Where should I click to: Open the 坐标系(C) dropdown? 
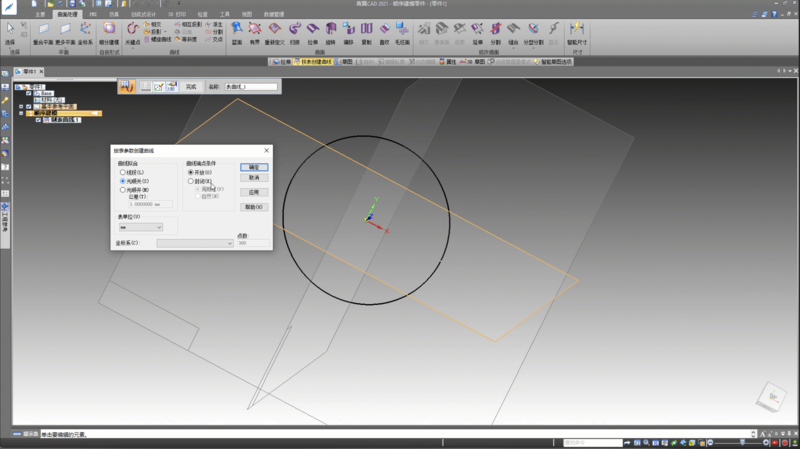click(x=195, y=243)
